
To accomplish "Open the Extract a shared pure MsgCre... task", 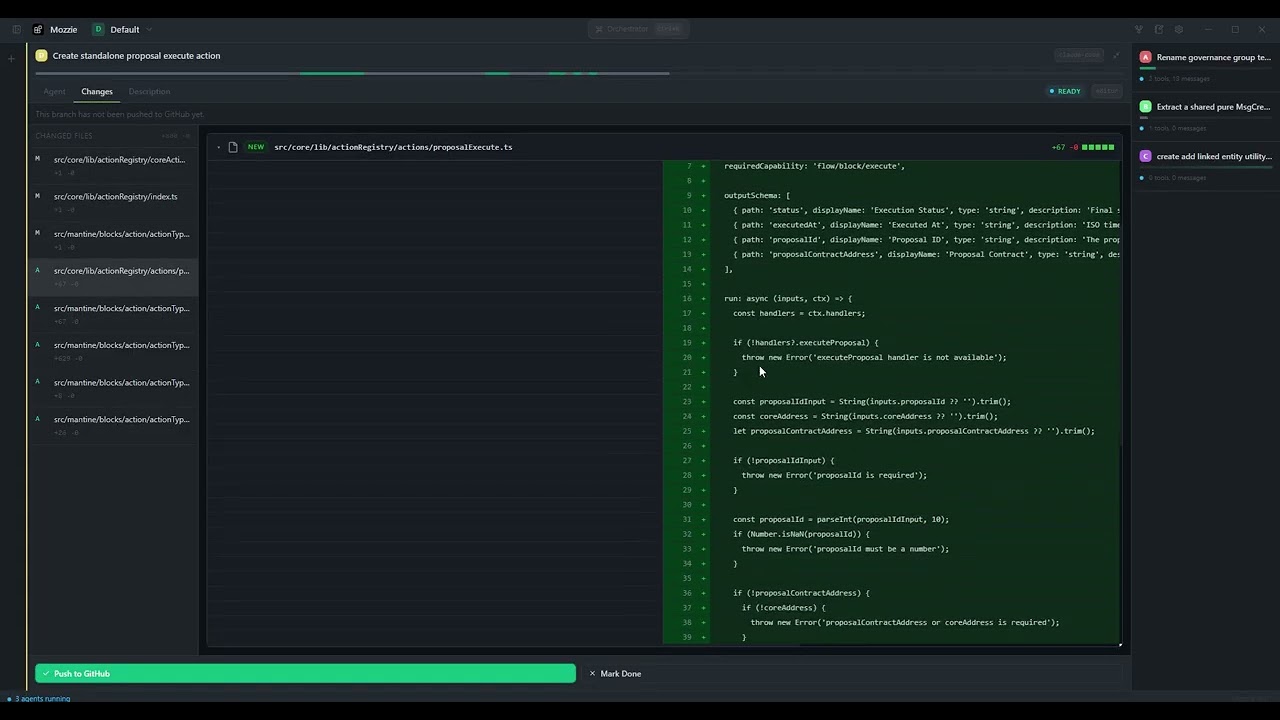I will tap(1213, 107).
